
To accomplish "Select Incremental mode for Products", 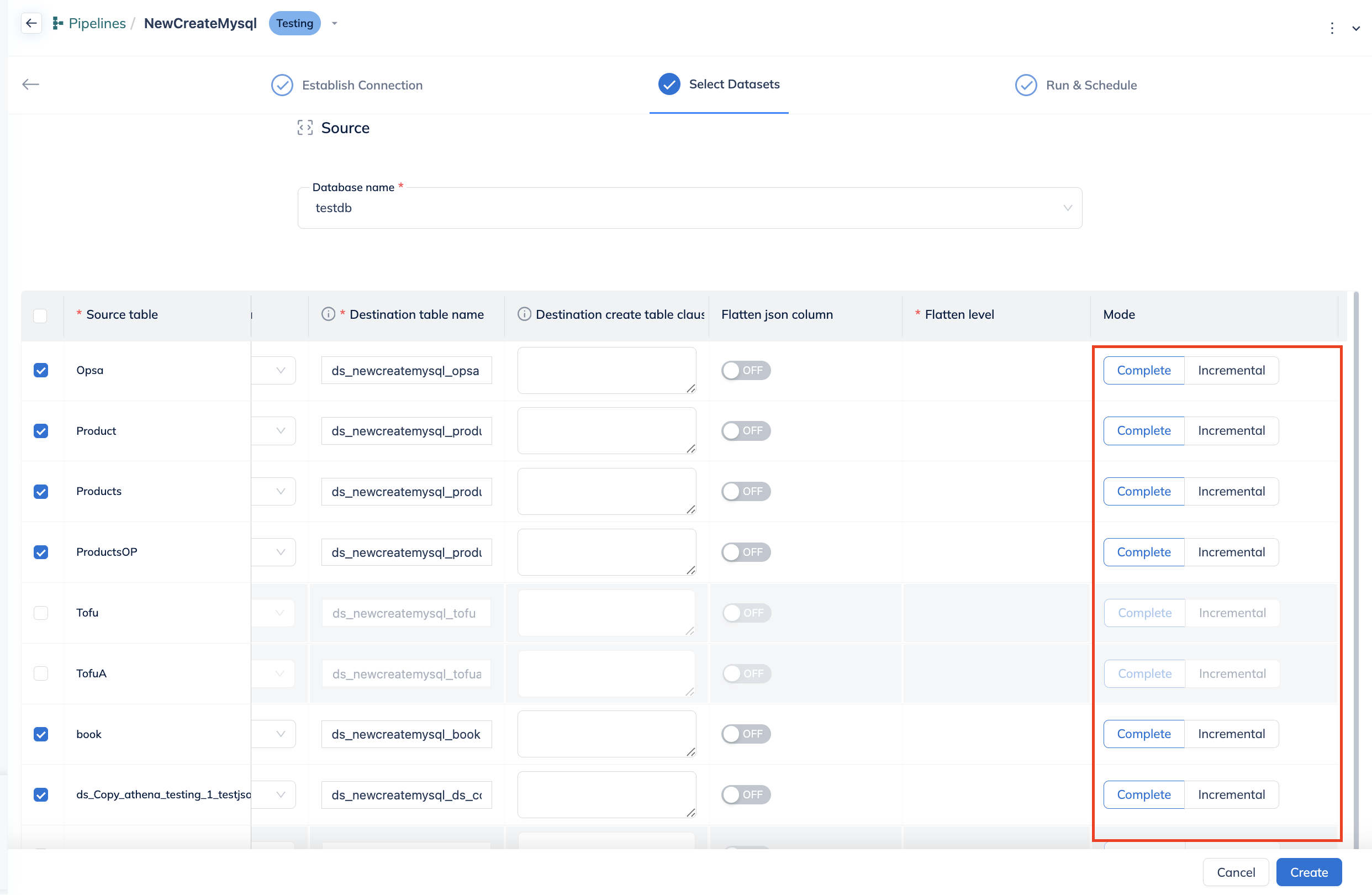I will pos(1231,491).
